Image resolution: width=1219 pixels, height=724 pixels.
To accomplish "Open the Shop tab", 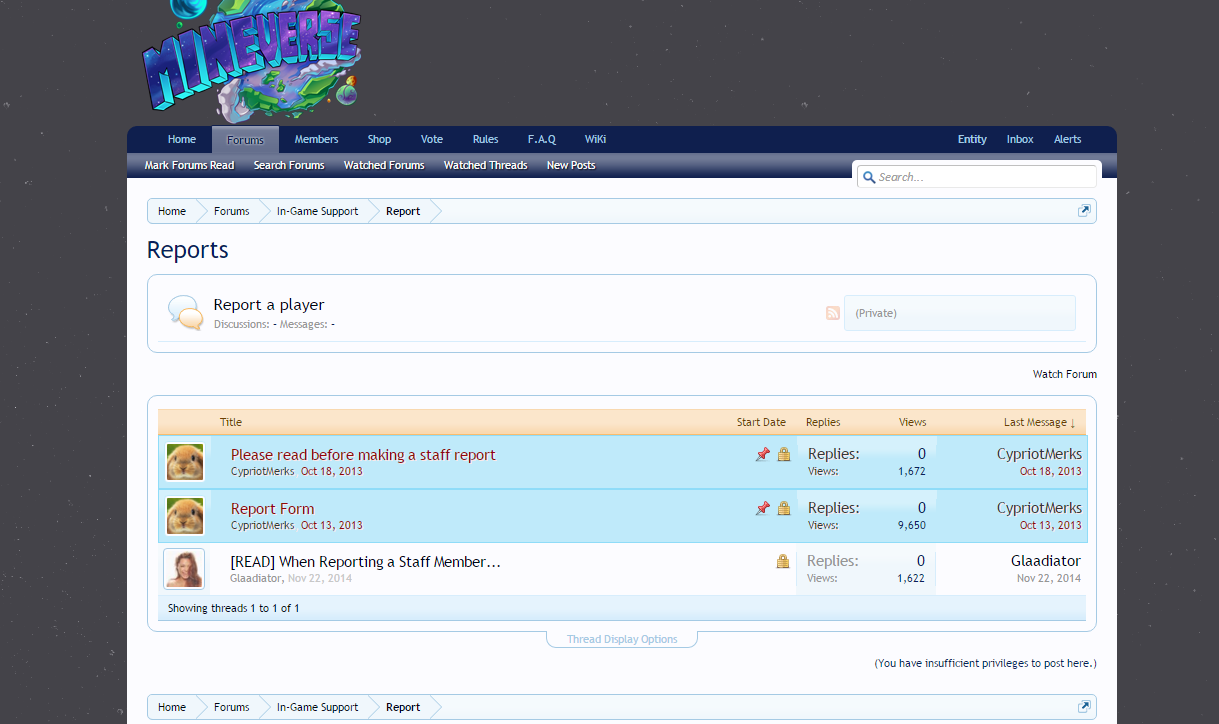I will 379,139.
